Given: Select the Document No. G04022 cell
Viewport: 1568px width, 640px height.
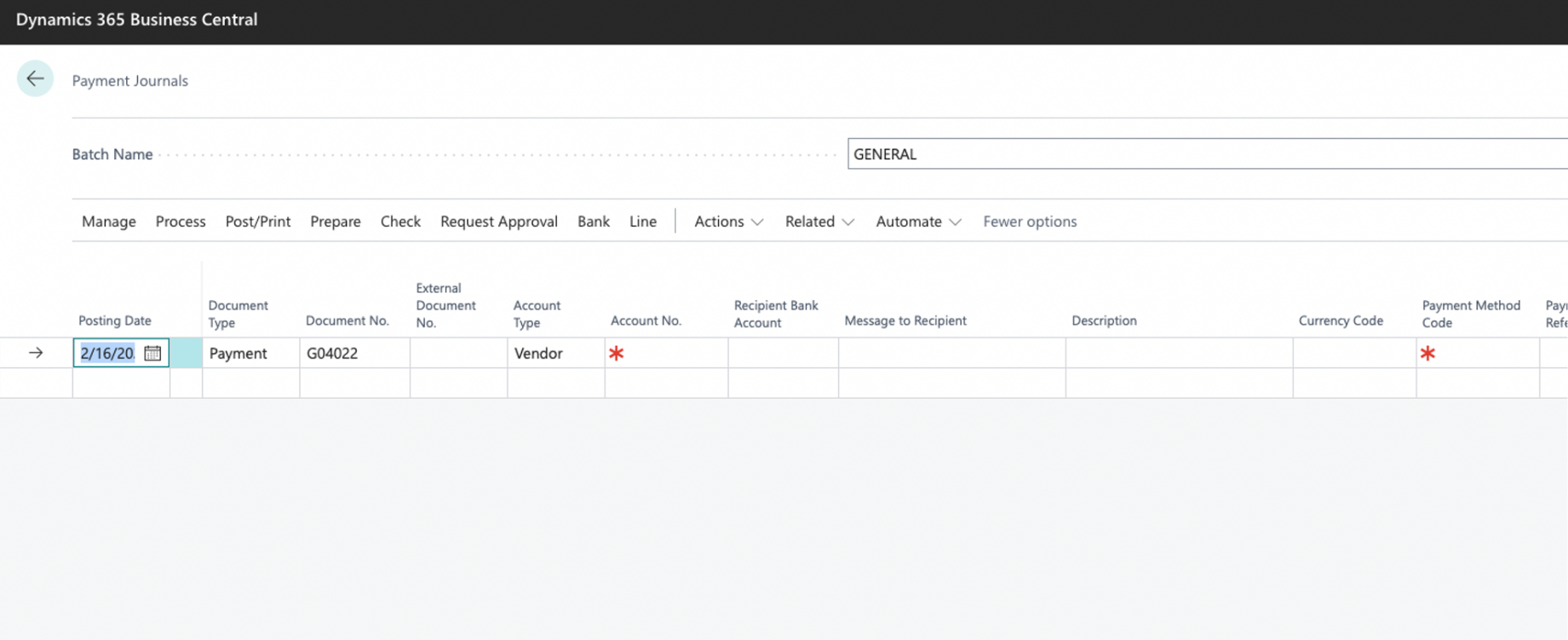Looking at the screenshot, I should point(354,353).
